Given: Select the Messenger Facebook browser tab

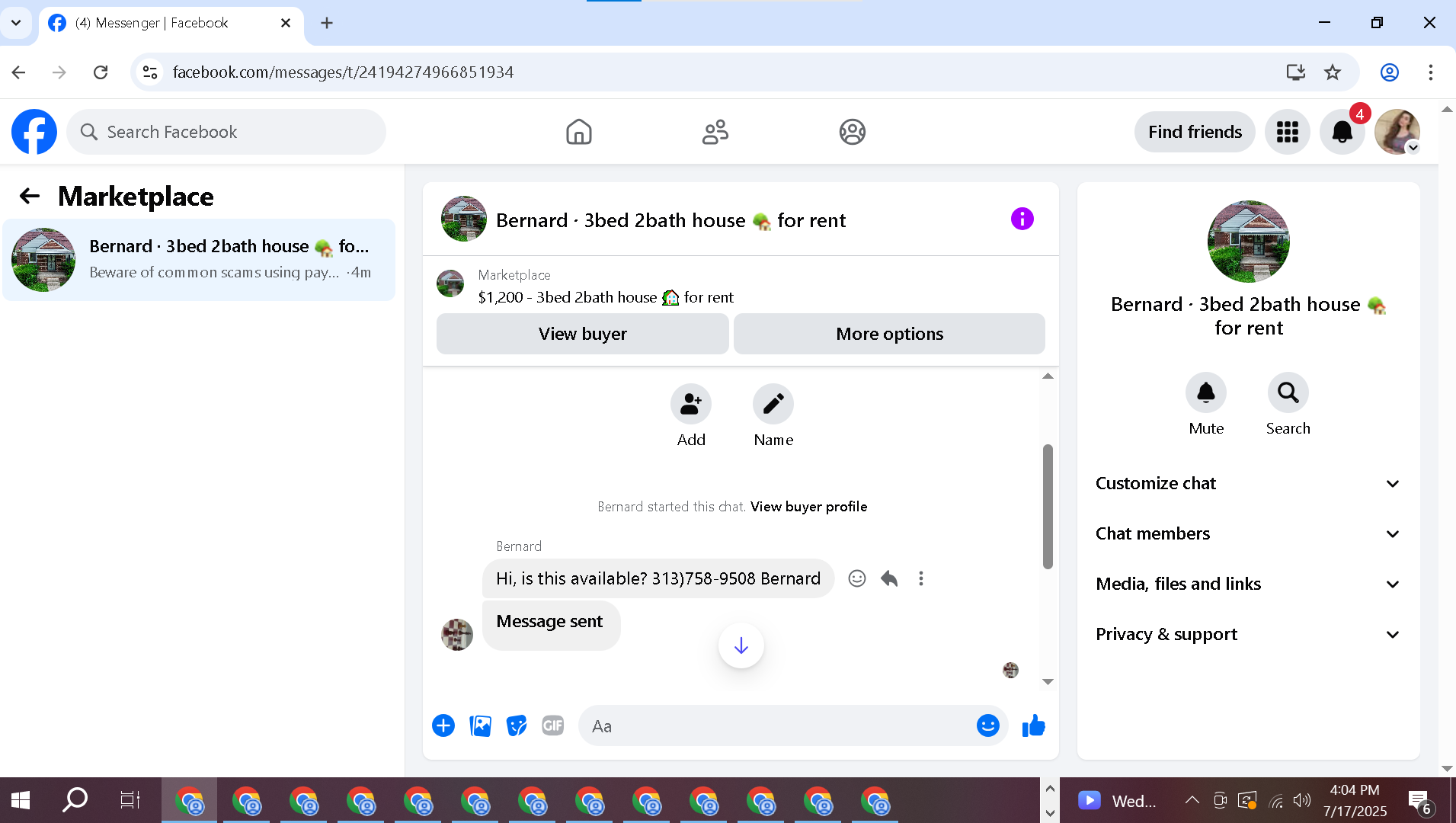Looking at the screenshot, I should tap(171, 23).
